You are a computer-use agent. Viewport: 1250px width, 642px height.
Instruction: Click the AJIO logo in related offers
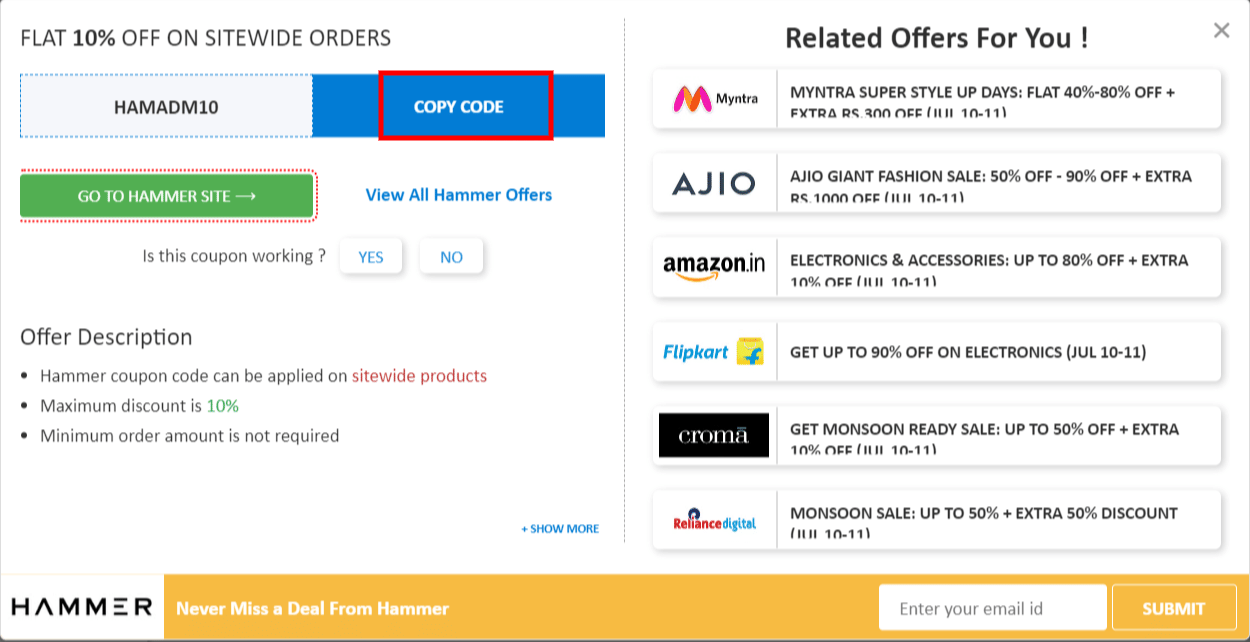point(714,183)
